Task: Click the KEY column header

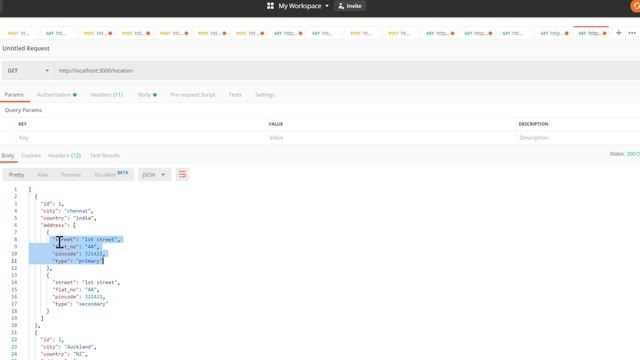Action: 22,124
